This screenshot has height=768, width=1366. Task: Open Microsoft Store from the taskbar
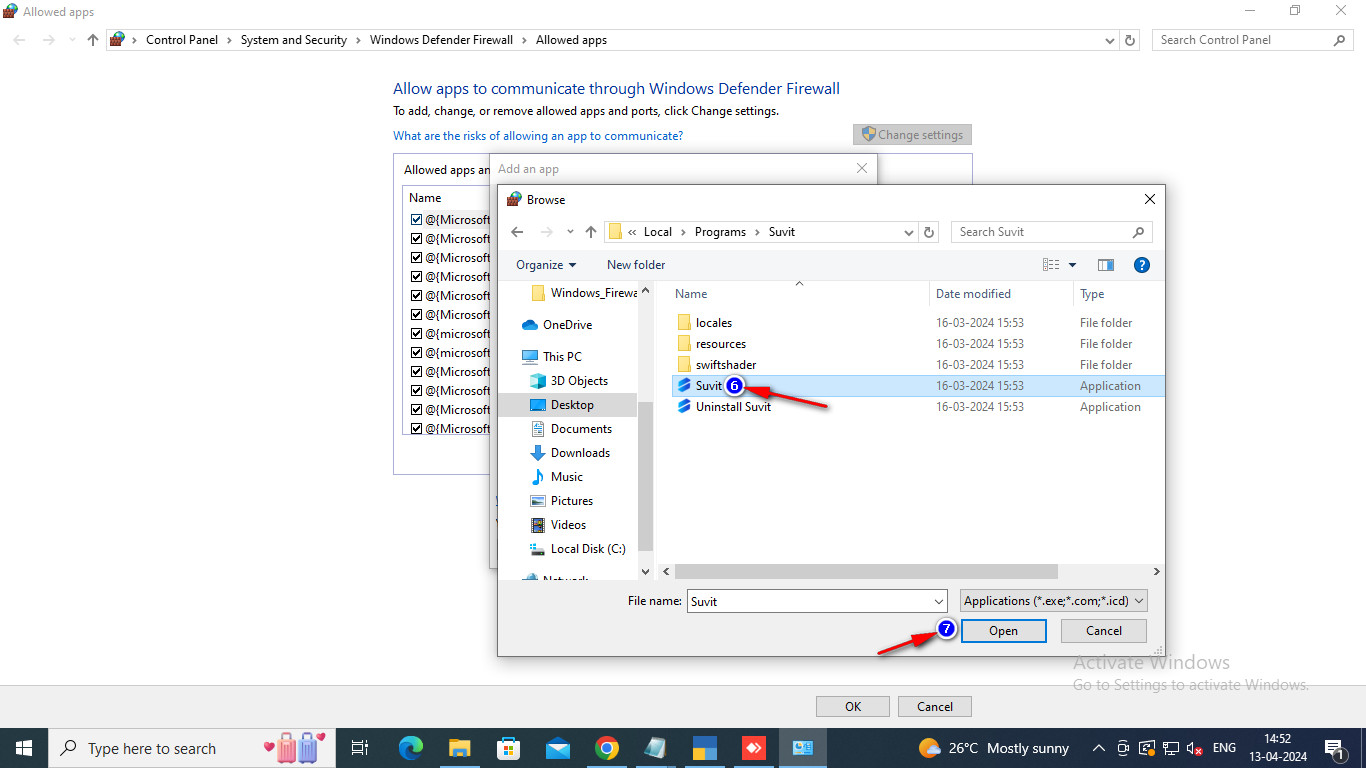[509, 748]
